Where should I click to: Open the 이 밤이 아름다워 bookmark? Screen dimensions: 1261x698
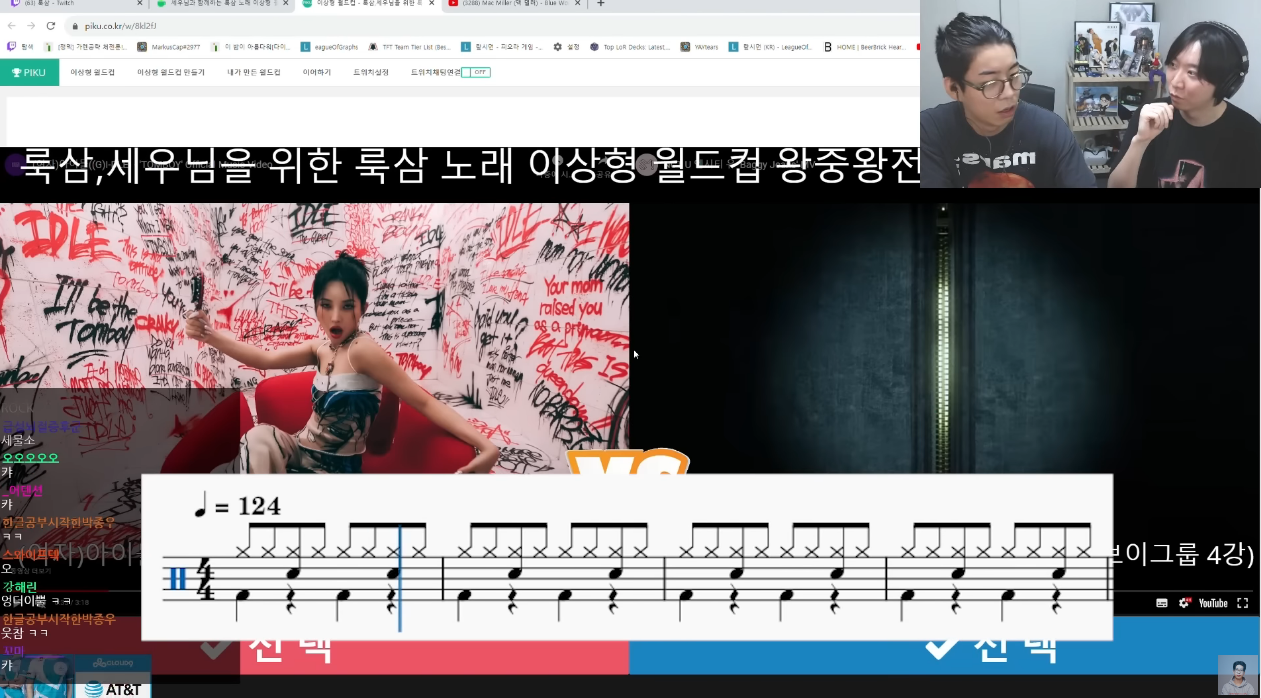pyautogui.click(x=251, y=46)
